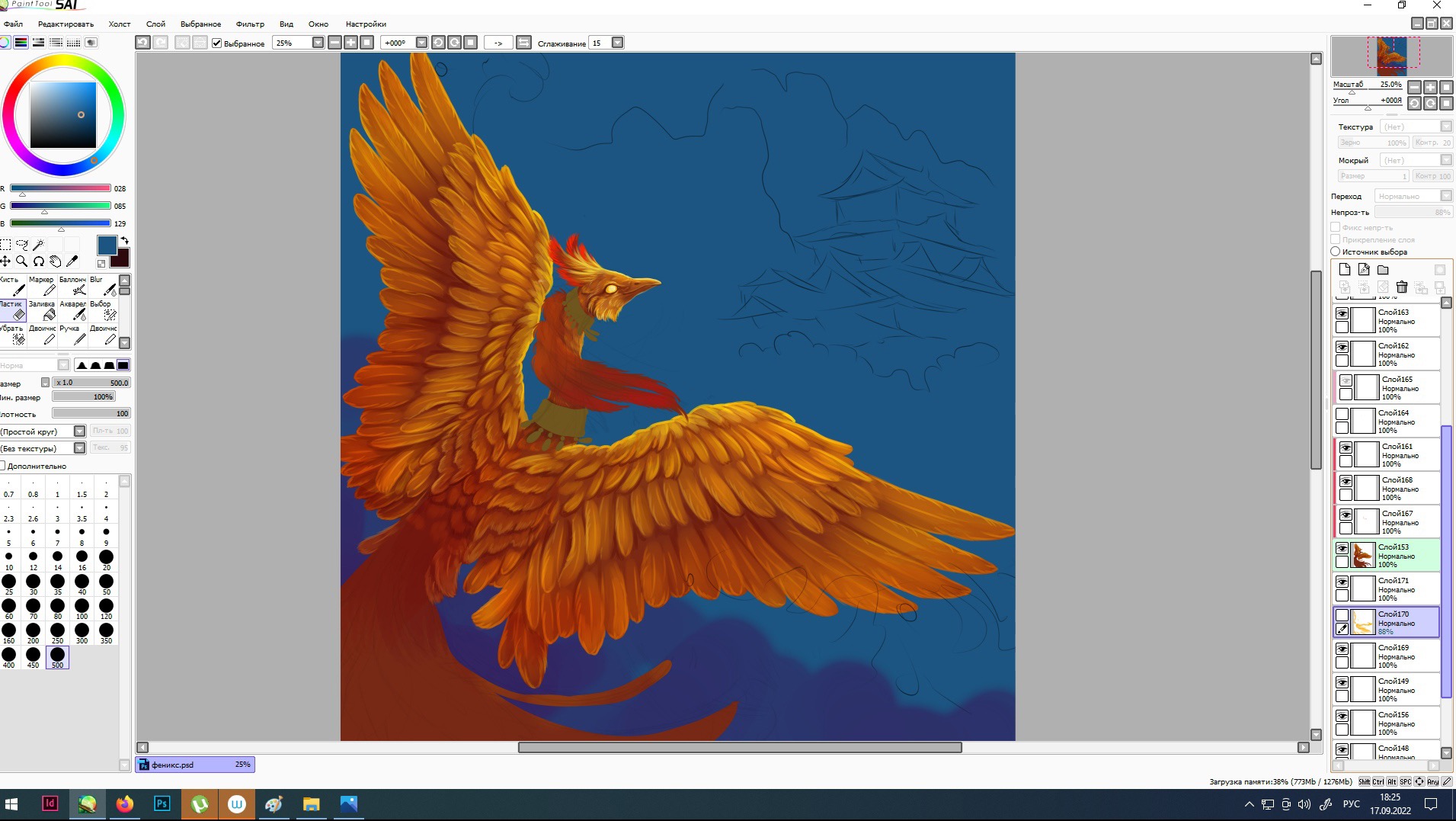Open the +000° rotation angle dropdown
Screen dimensions: 1456x821
421,43
